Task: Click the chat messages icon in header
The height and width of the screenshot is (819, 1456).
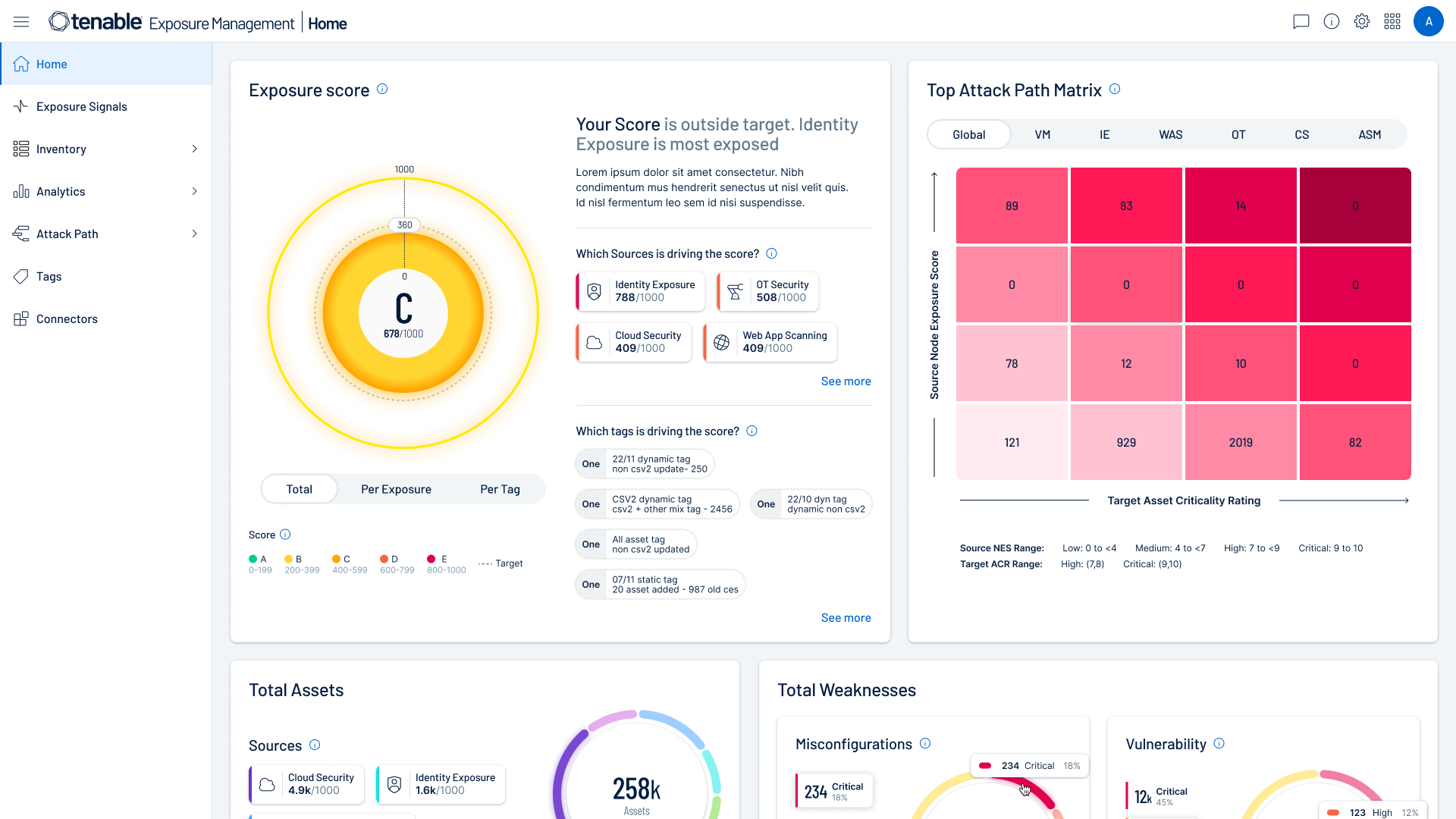Action: point(1301,22)
